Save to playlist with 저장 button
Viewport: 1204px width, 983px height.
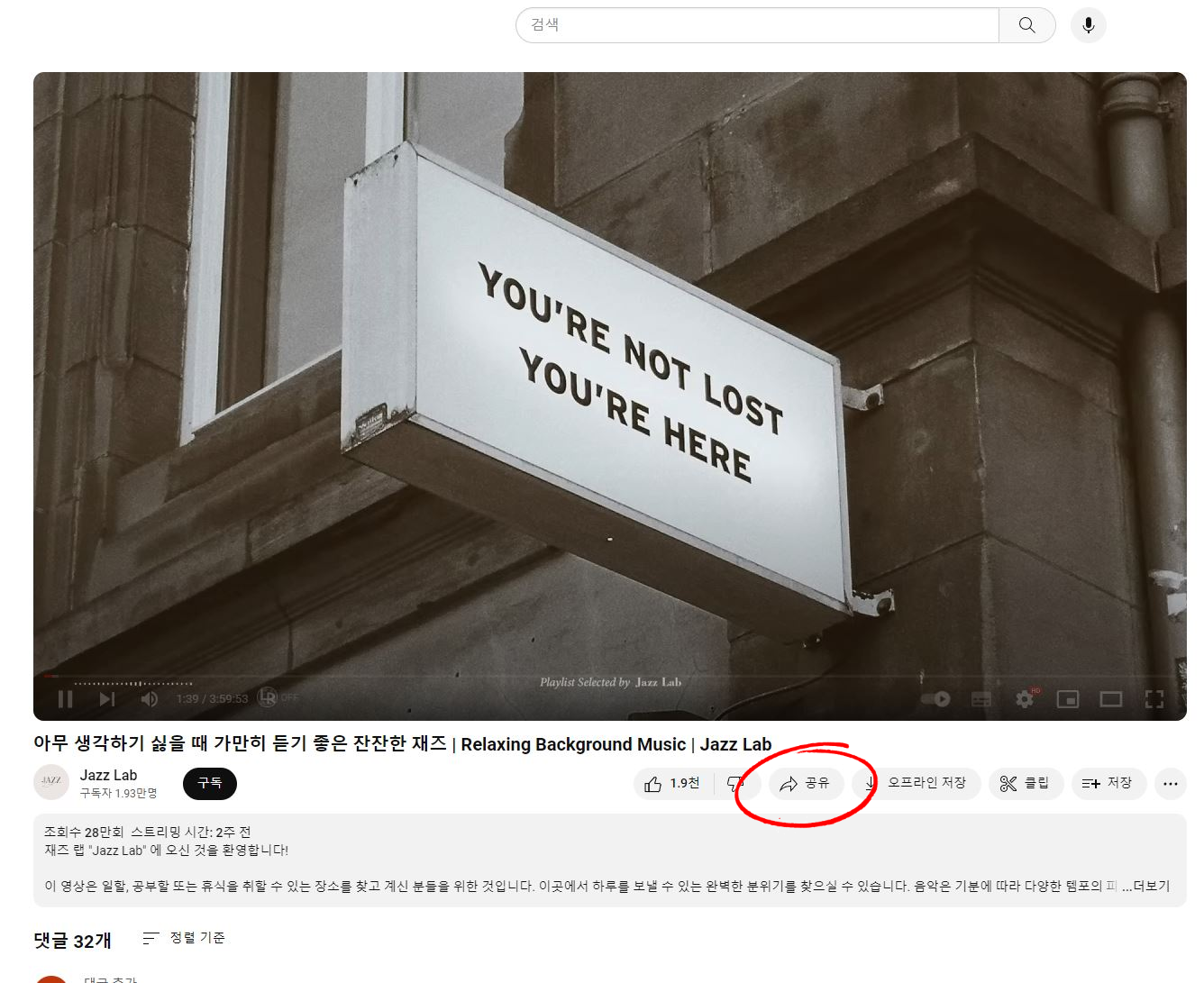pos(1108,784)
